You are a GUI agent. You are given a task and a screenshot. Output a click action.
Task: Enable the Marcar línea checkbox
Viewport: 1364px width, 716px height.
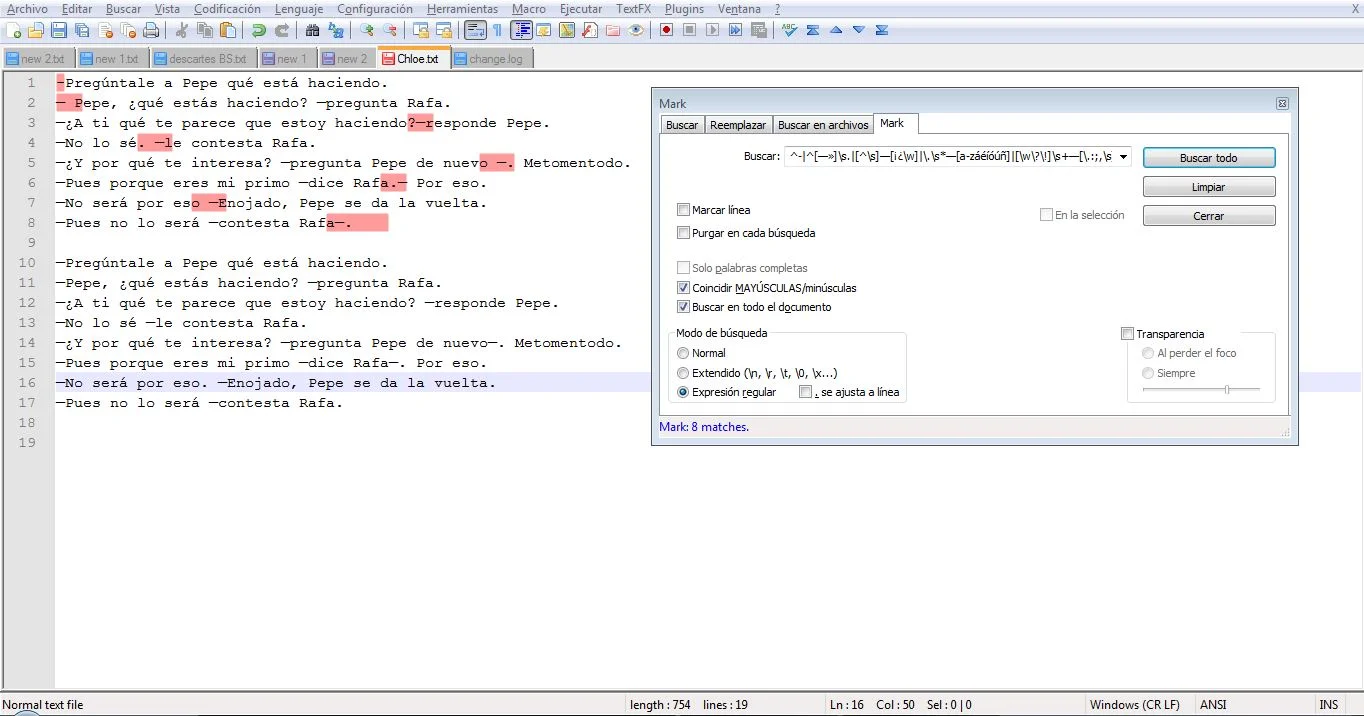[683, 210]
